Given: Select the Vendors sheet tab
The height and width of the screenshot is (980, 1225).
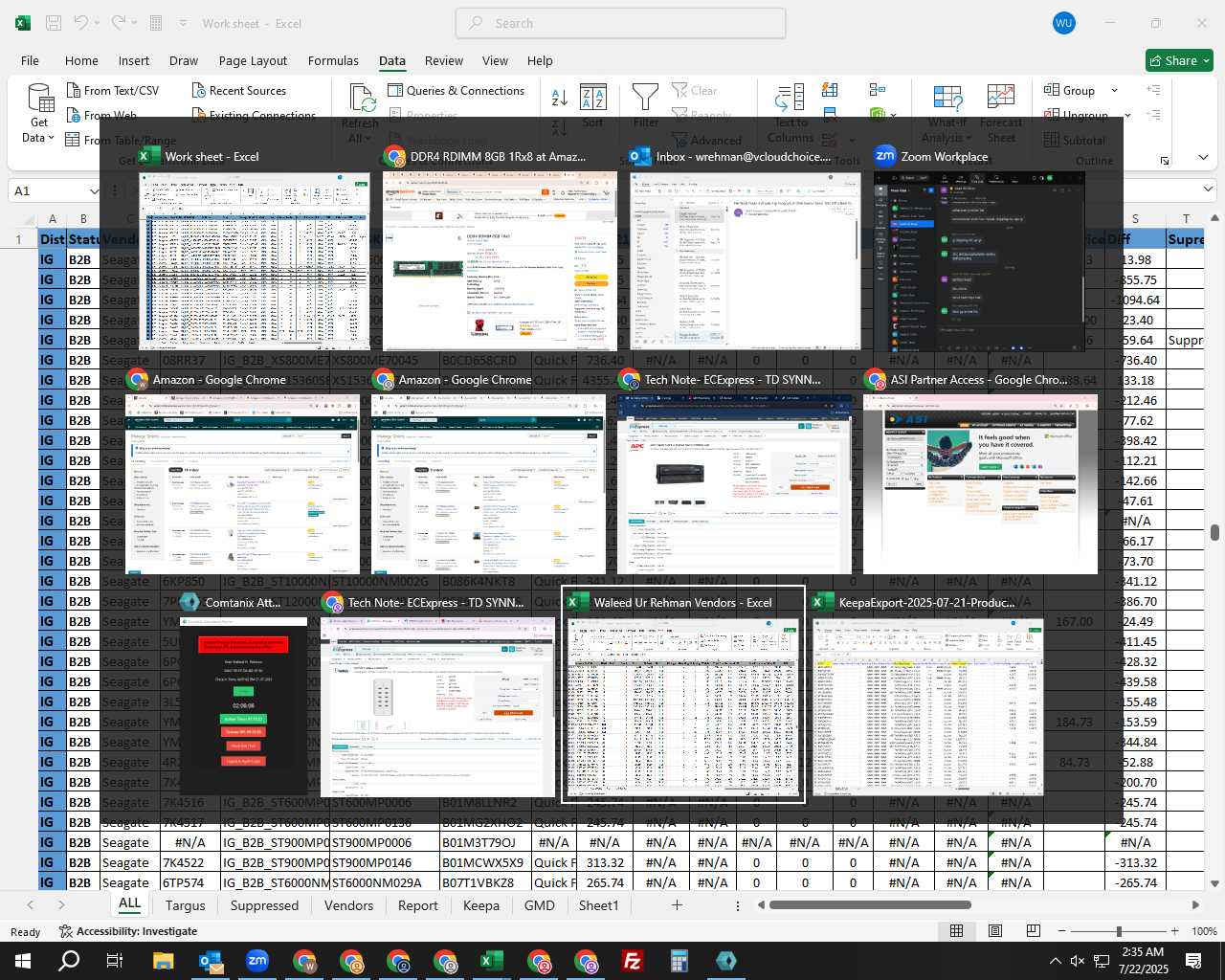Looking at the screenshot, I should click(348, 905).
